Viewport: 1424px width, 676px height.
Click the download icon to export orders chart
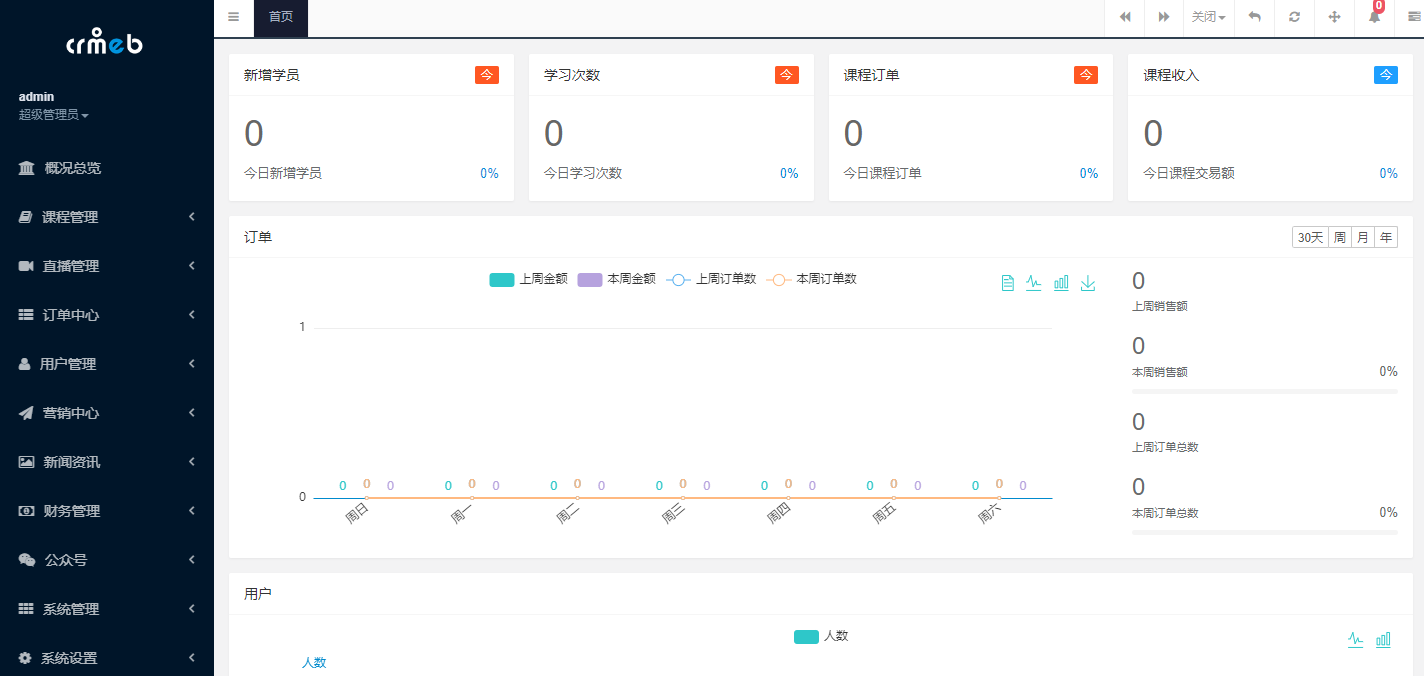[x=1088, y=282]
